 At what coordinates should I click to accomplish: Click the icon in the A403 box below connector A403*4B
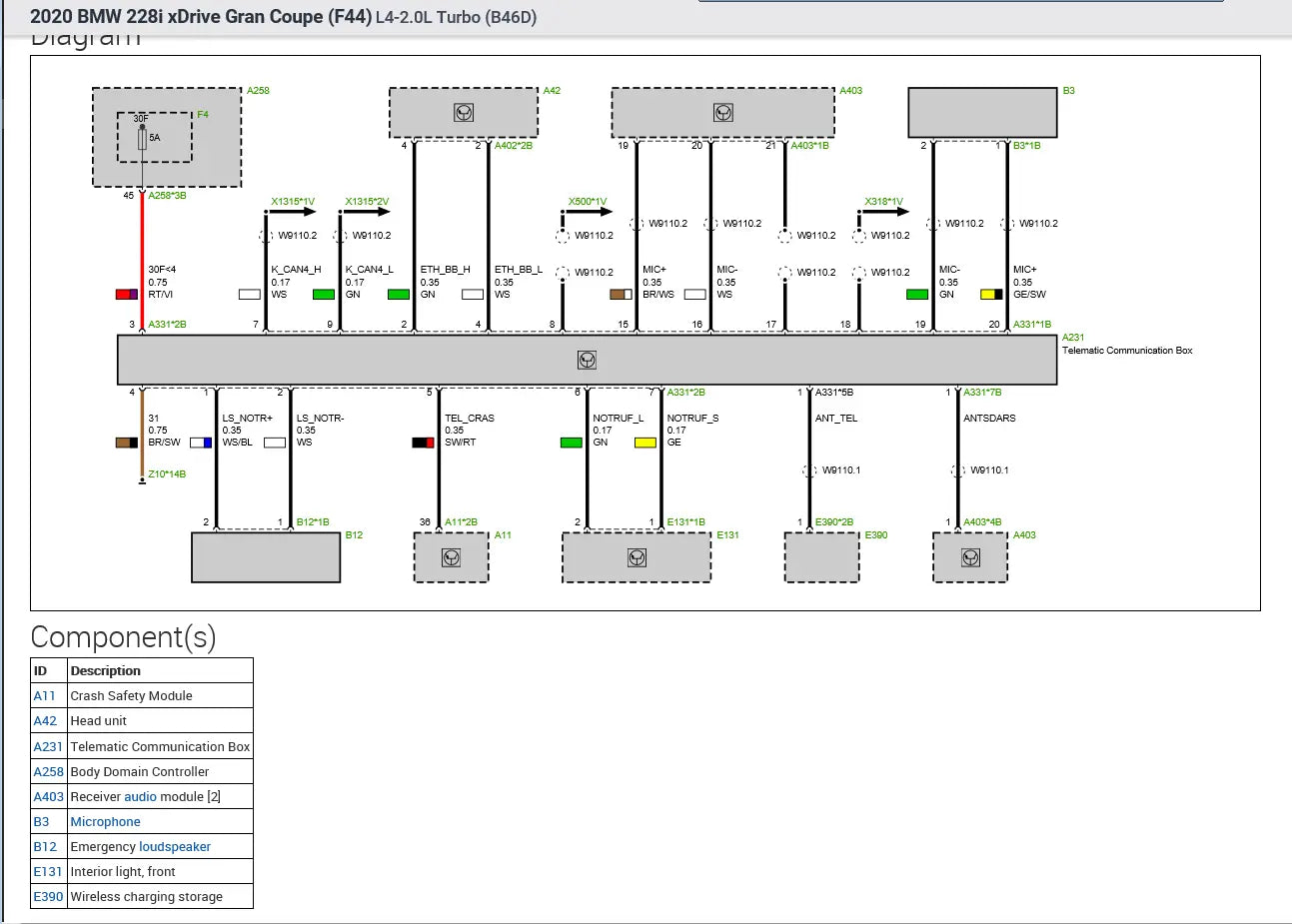970,557
